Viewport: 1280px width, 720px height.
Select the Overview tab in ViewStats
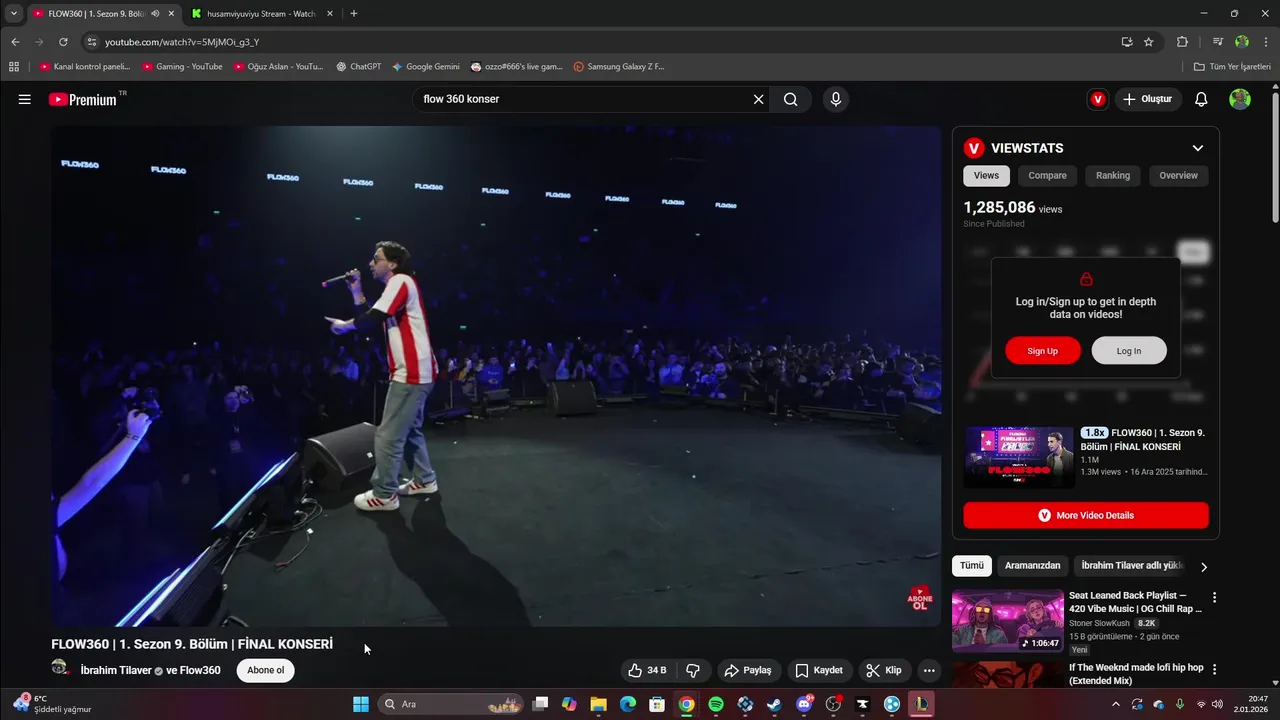(1178, 175)
